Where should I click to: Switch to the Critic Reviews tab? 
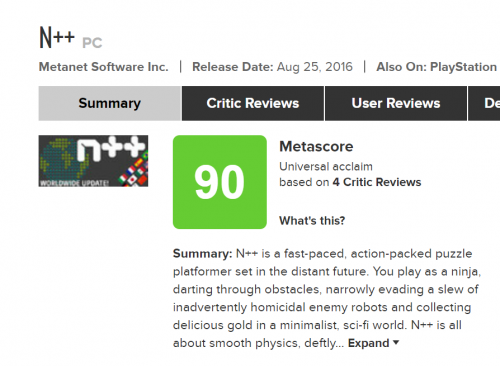253,103
